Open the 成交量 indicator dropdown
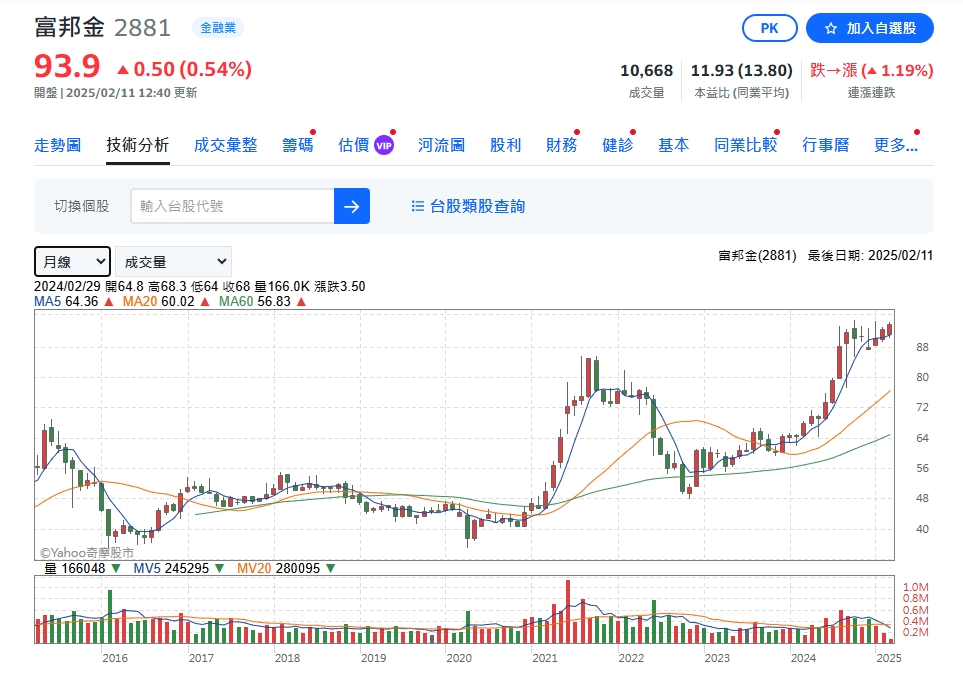 pyautogui.click(x=173, y=262)
